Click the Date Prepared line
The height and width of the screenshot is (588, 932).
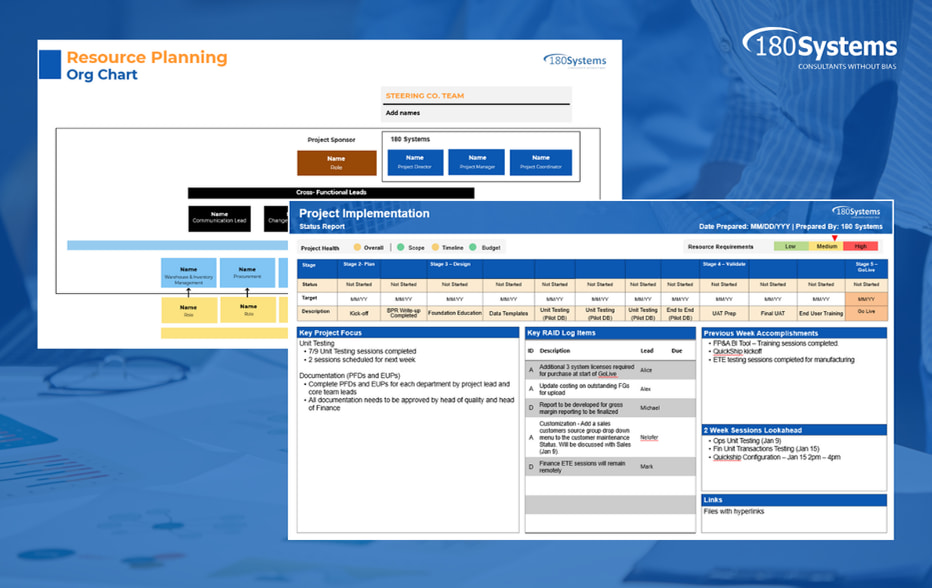point(791,227)
